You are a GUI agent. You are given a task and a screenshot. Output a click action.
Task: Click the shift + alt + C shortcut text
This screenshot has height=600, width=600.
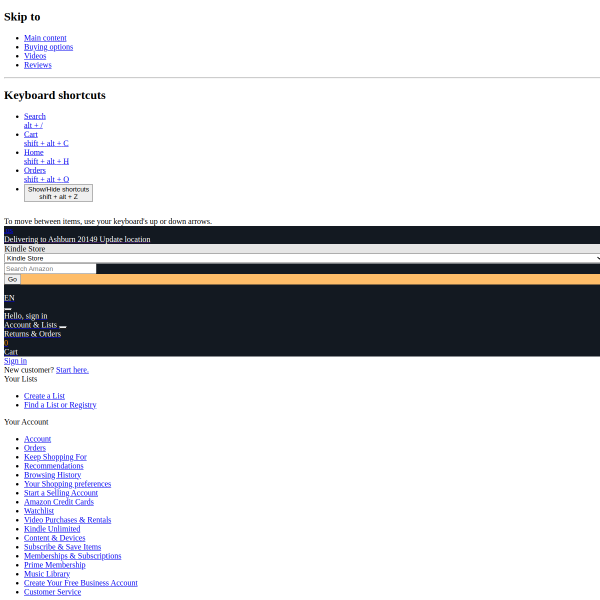(x=46, y=143)
